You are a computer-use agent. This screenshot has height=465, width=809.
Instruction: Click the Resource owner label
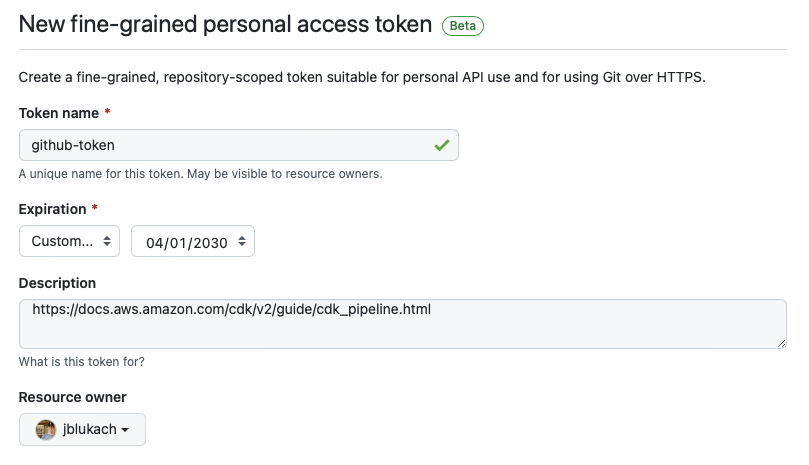pos(73,397)
